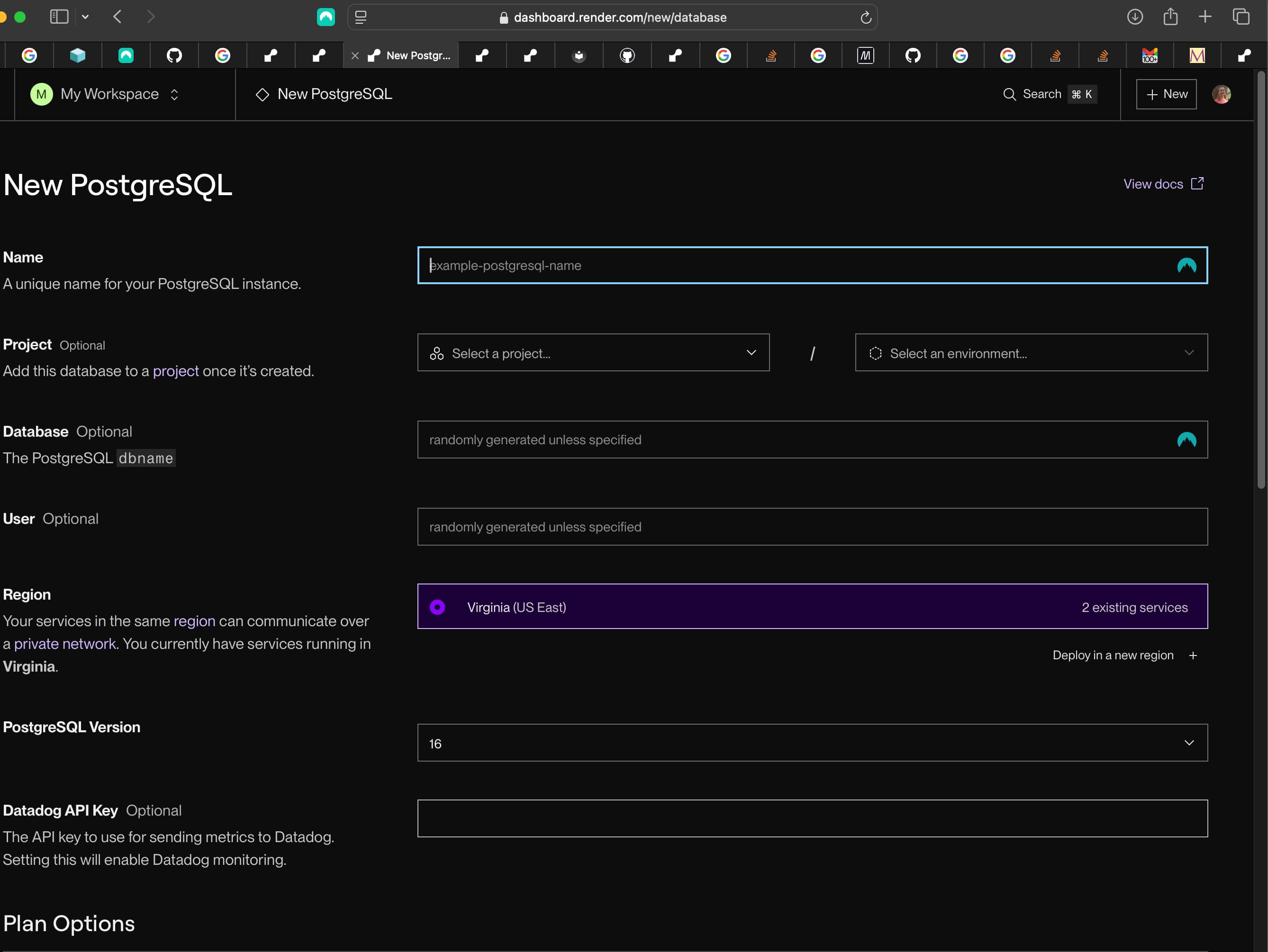Switch to the teal cube tab

pyautogui.click(x=77, y=55)
